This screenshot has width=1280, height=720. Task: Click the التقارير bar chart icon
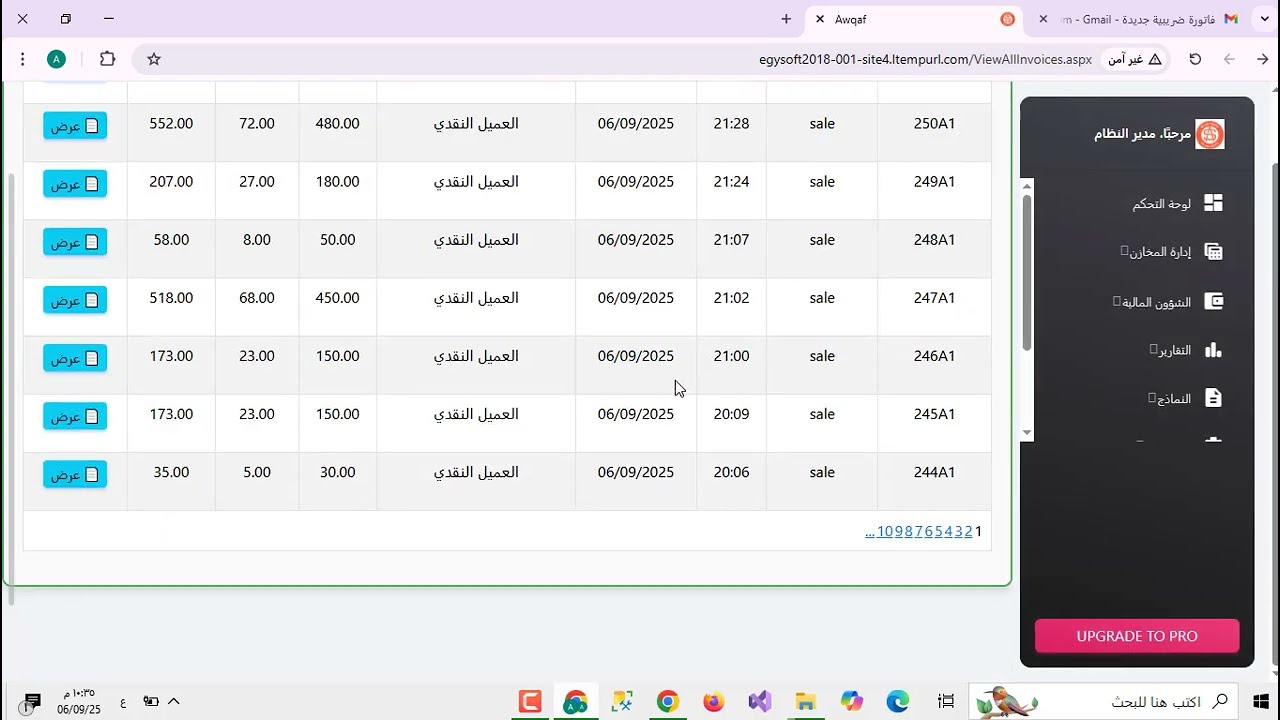coord(1213,350)
